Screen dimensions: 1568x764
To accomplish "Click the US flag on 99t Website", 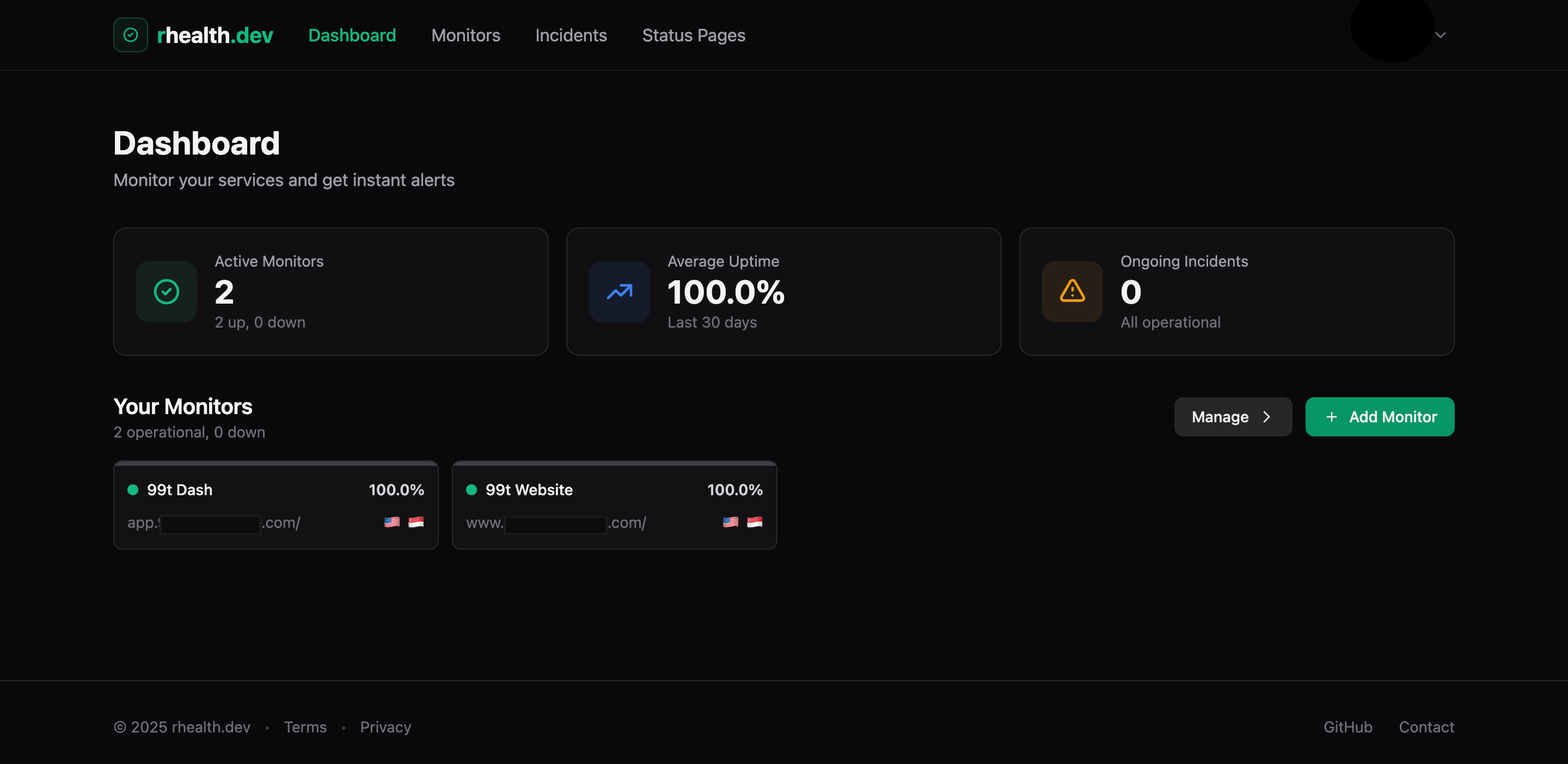I will tap(731, 522).
